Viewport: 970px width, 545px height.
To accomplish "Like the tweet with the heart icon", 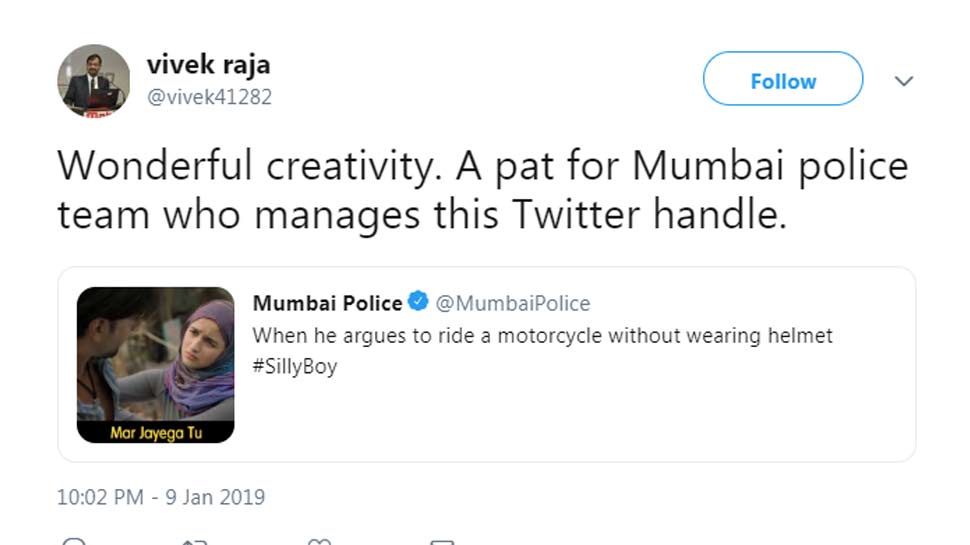I will point(319,542).
